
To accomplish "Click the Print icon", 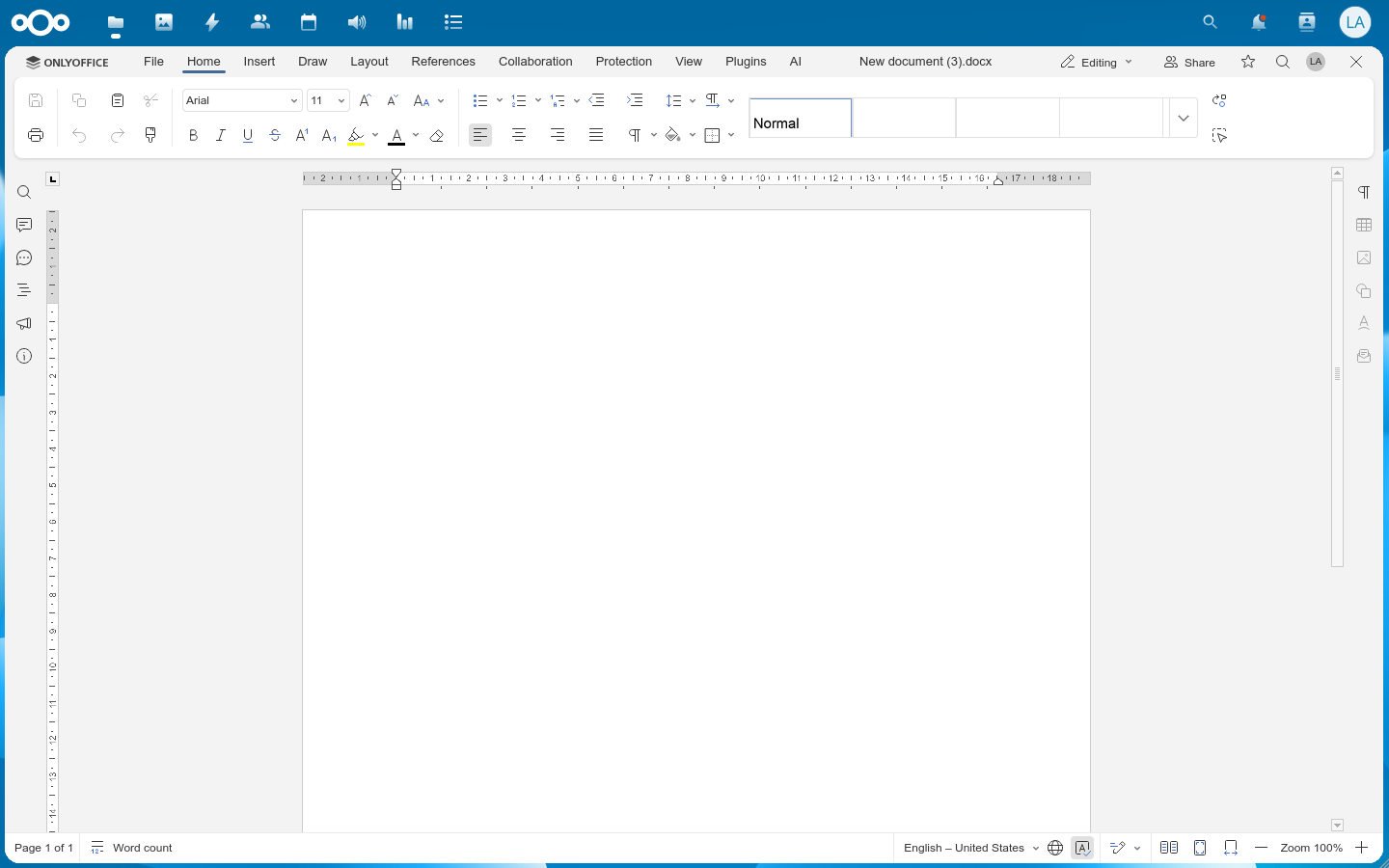I will pos(36,135).
